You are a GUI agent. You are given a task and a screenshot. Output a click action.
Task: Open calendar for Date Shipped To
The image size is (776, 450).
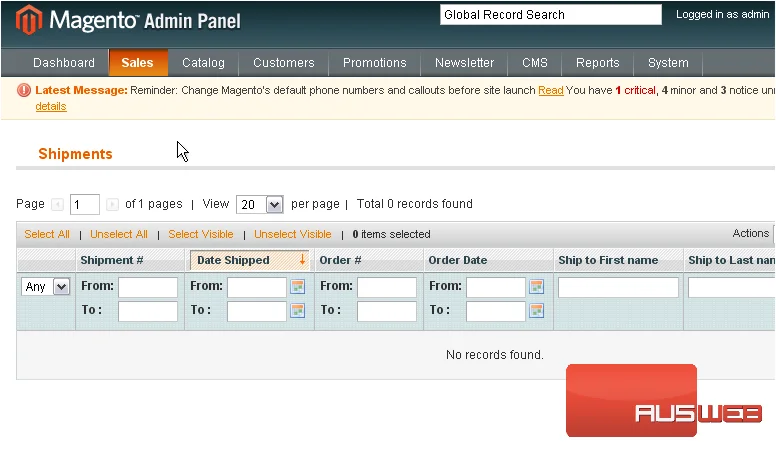click(297, 310)
